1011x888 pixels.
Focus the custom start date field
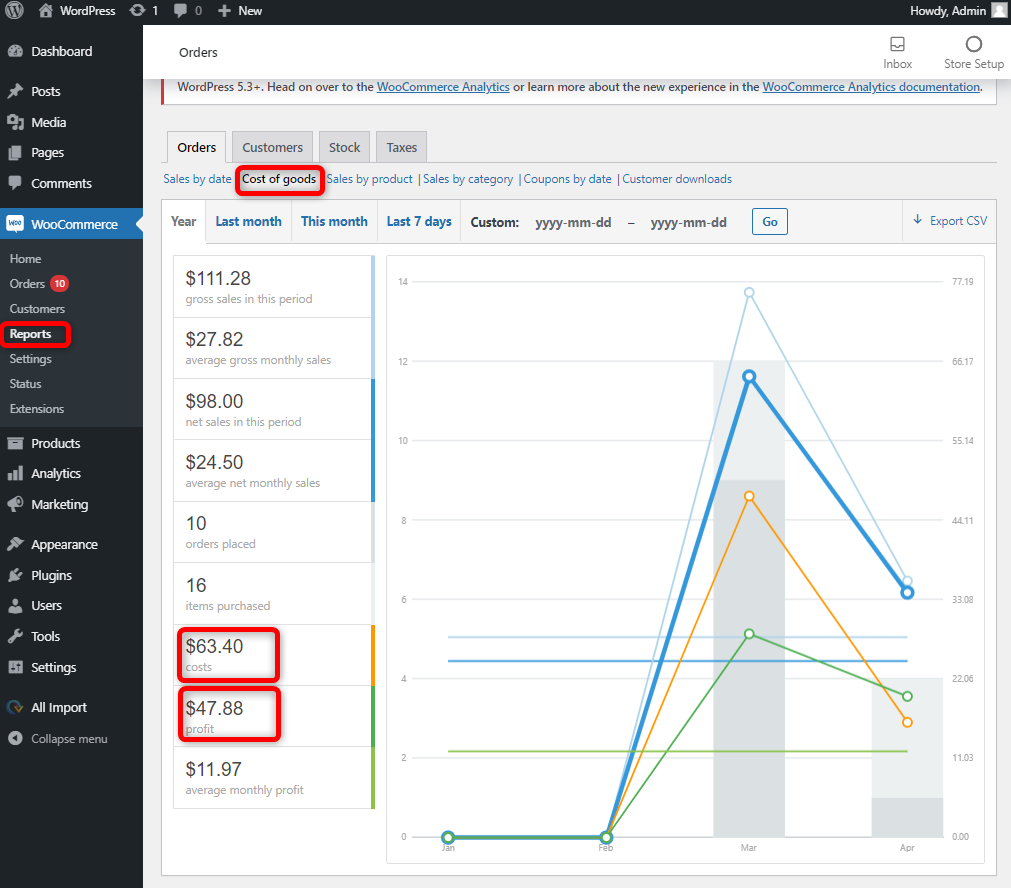coord(573,222)
